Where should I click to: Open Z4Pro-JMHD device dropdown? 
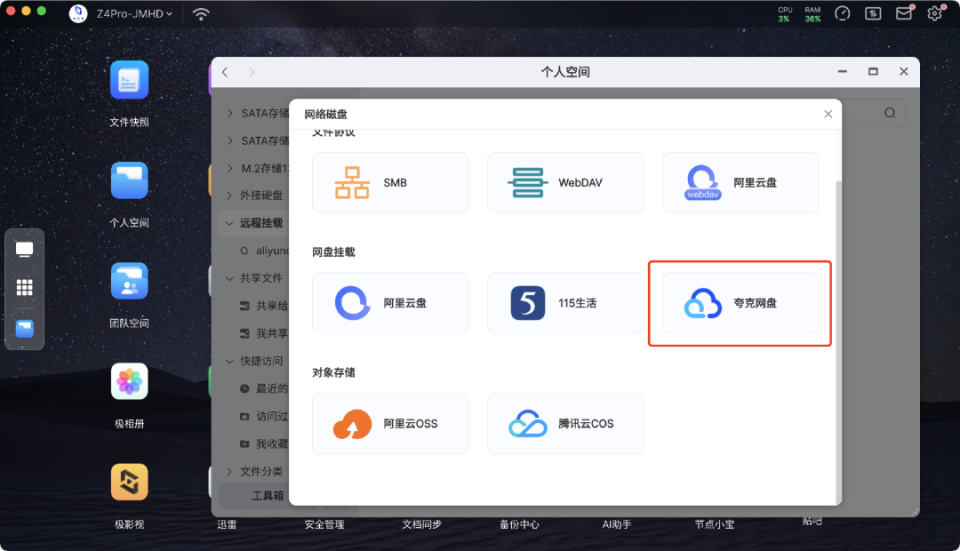coord(134,13)
